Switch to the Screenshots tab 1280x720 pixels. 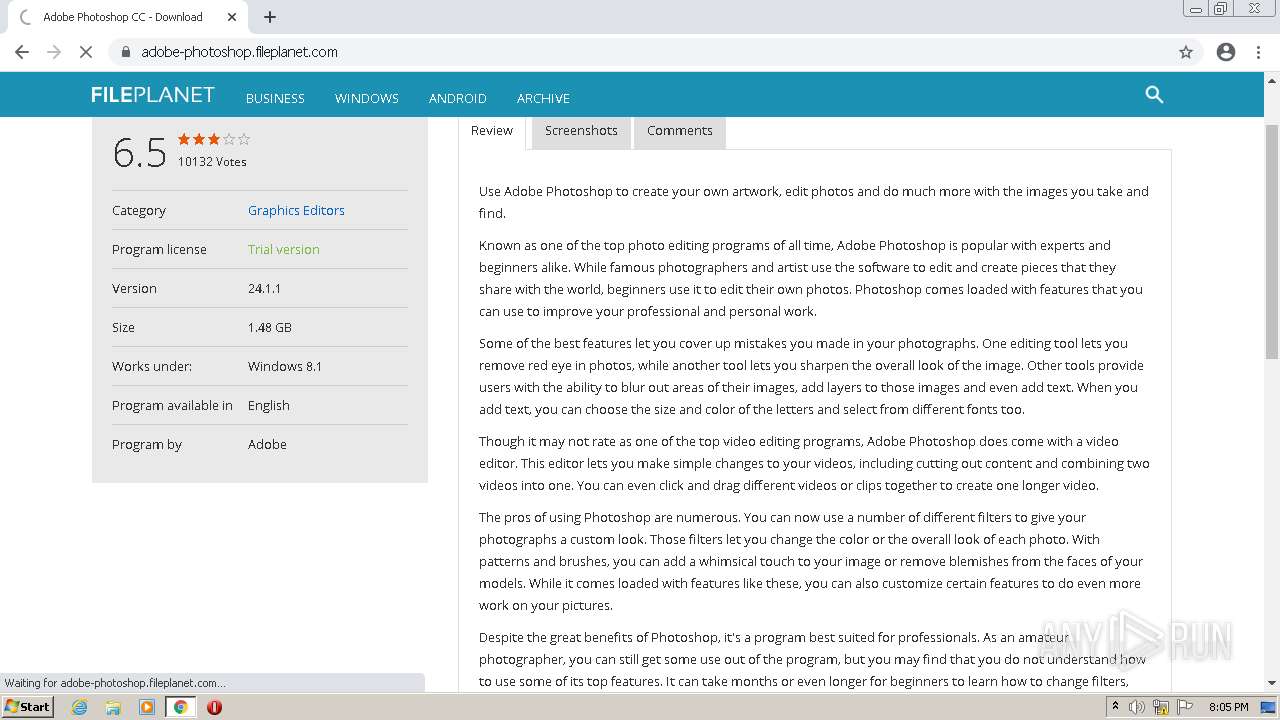pyautogui.click(x=581, y=131)
